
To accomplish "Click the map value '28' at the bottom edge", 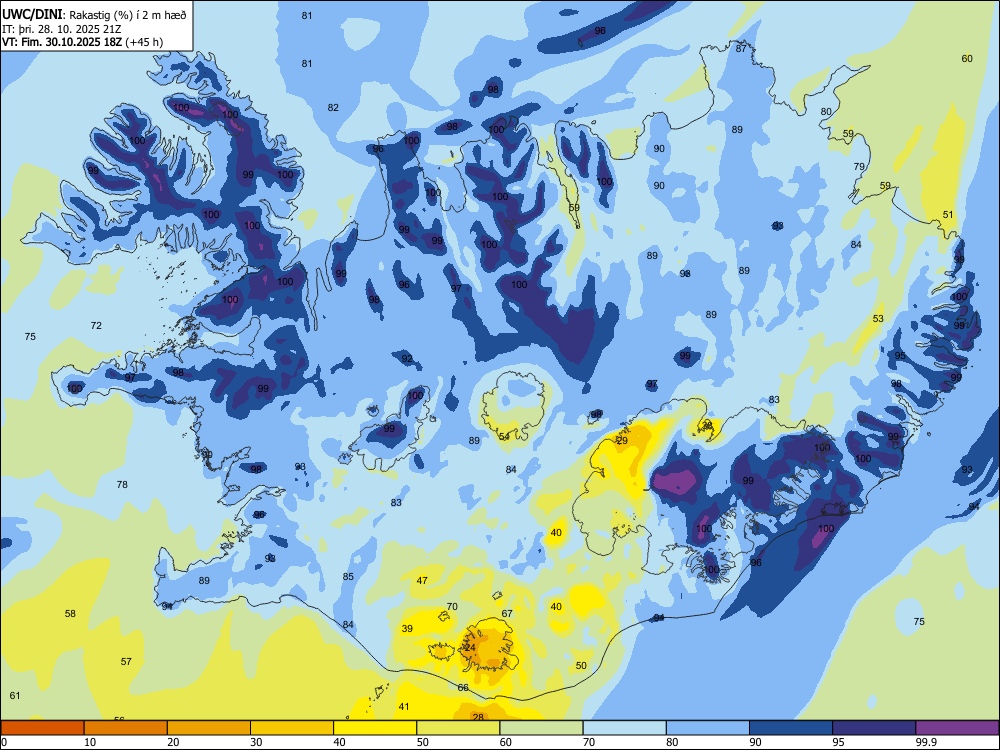I will (478, 717).
